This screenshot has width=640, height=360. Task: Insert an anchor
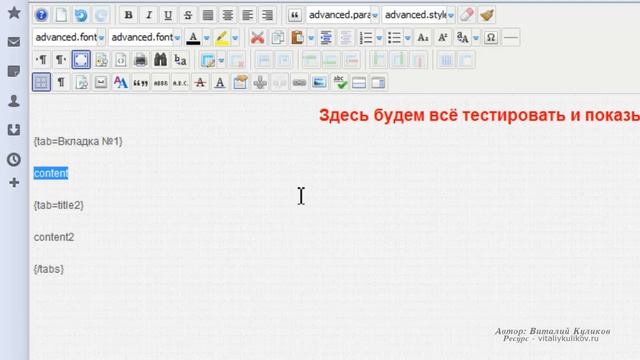point(260,82)
